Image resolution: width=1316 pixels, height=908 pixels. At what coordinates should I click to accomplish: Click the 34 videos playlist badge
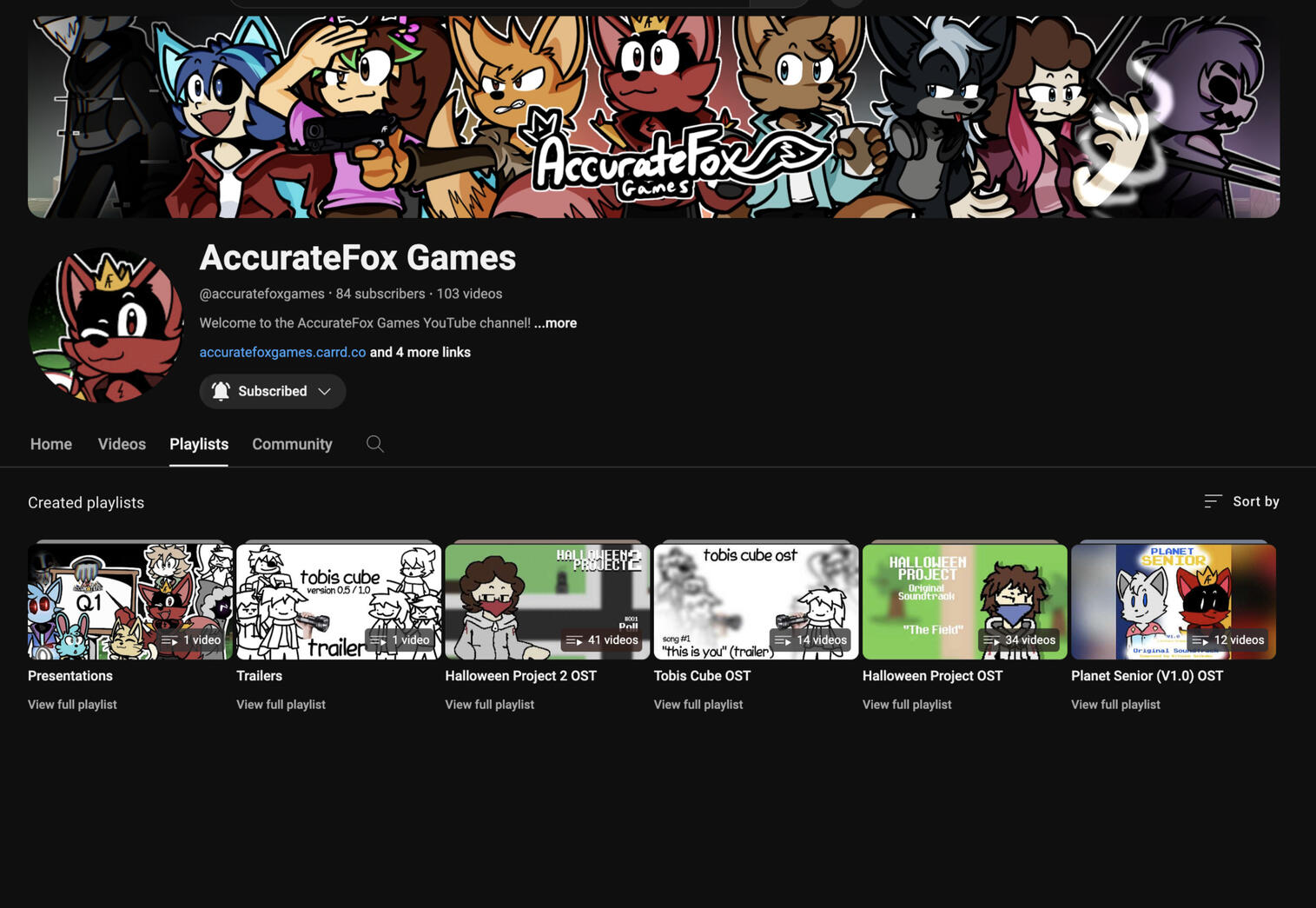pyautogui.click(x=1019, y=640)
